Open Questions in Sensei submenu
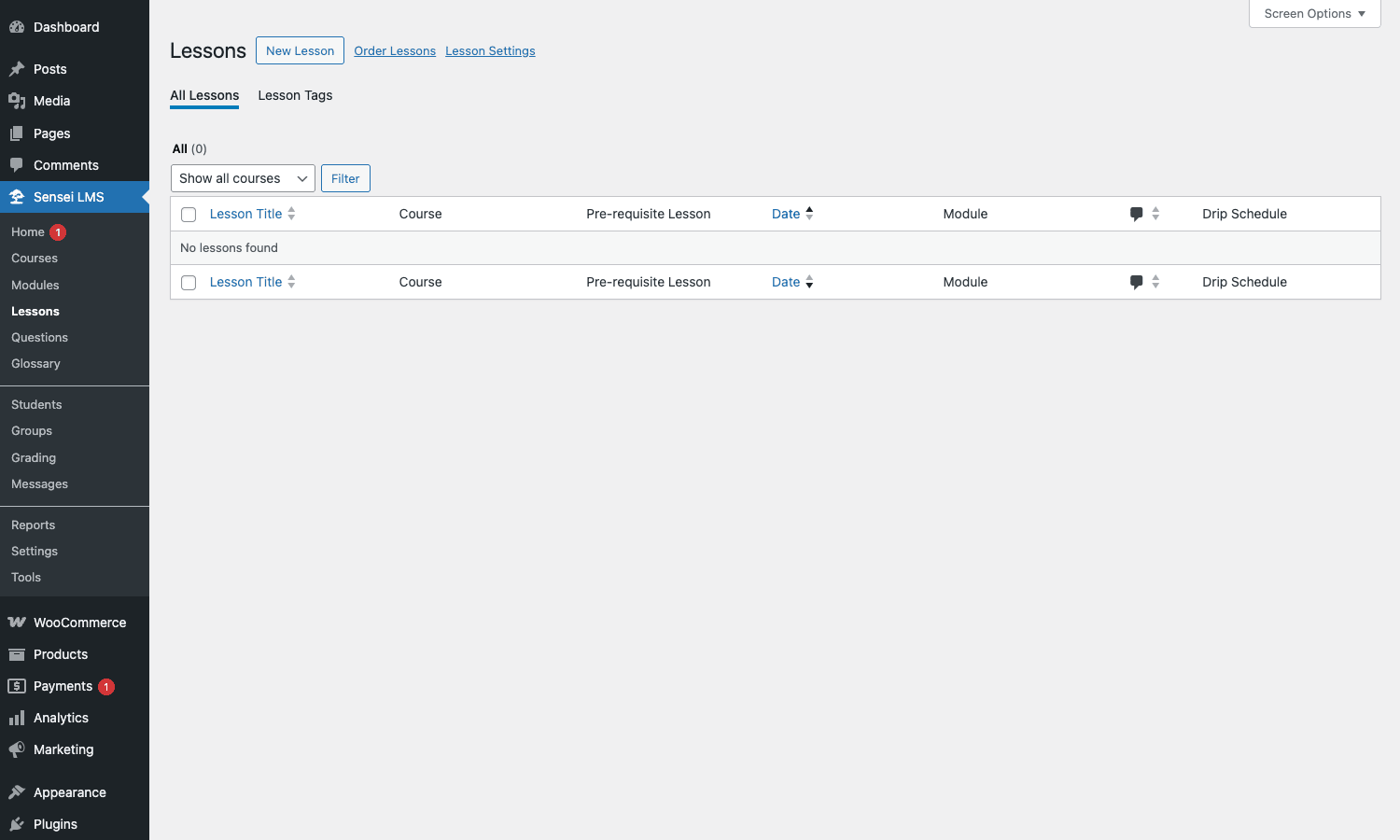Image resolution: width=1400 pixels, height=840 pixels. [x=39, y=337]
